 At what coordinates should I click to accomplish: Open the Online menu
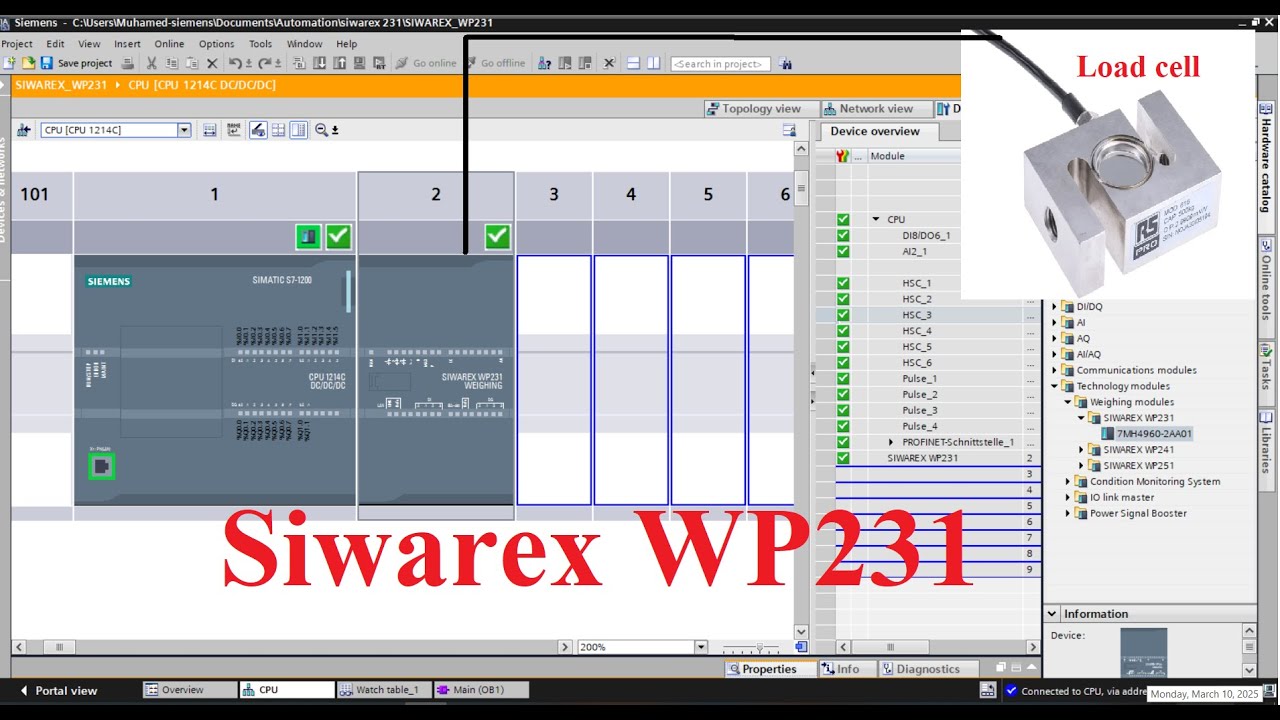pyautogui.click(x=169, y=44)
